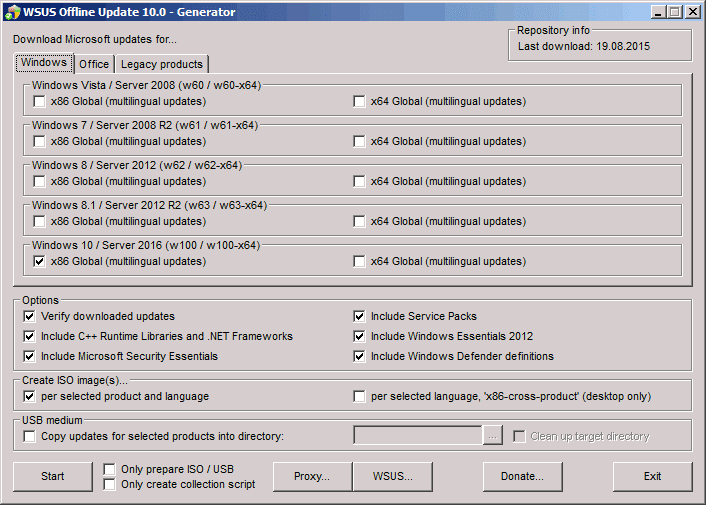
Task: Click the WSUS Offline Update title bar icon
Action: tap(12, 12)
